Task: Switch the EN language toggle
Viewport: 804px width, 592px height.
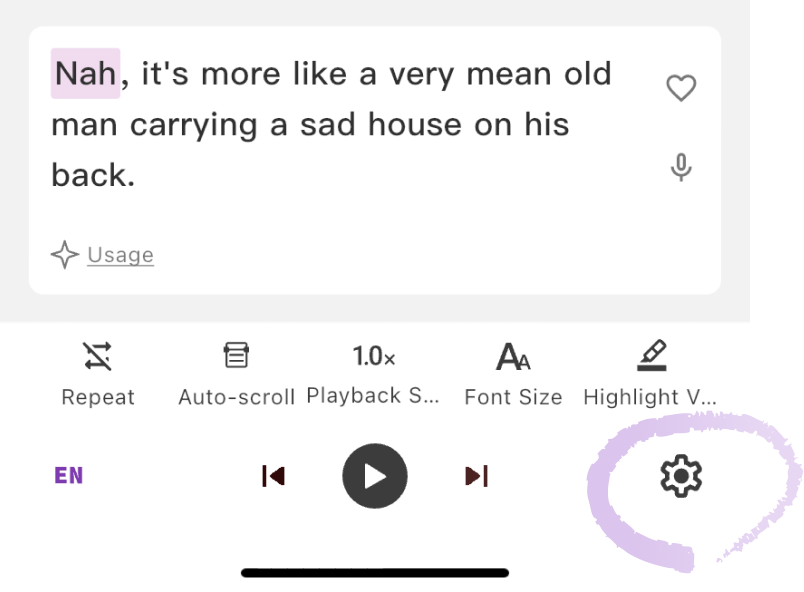Action: pos(69,476)
